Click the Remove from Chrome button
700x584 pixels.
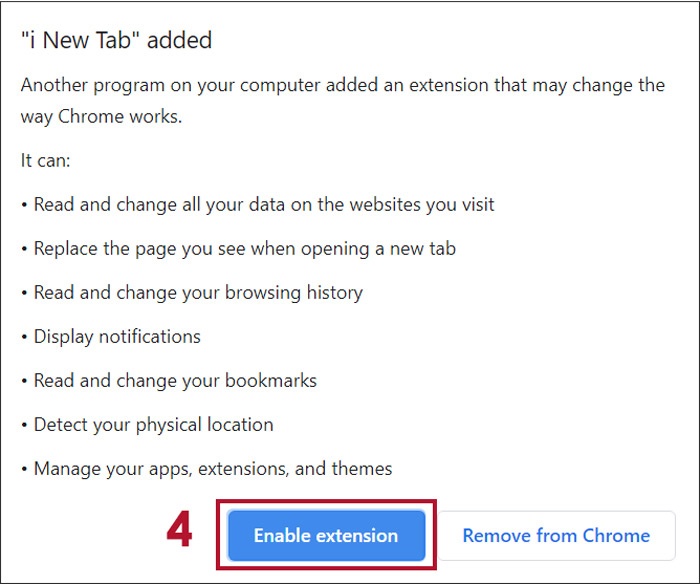tap(556, 536)
